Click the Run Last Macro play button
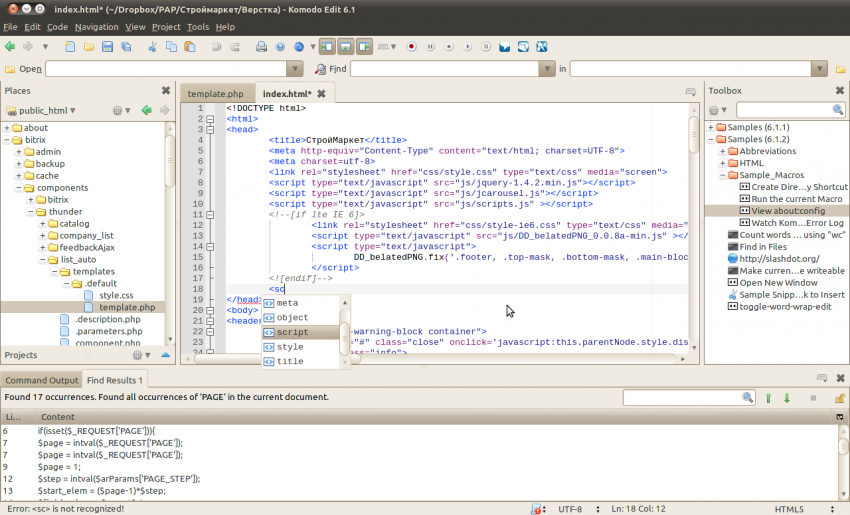Image resolution: width=850 pixels, height=515 pixels. pyautogui.click(x=467, y=47)
